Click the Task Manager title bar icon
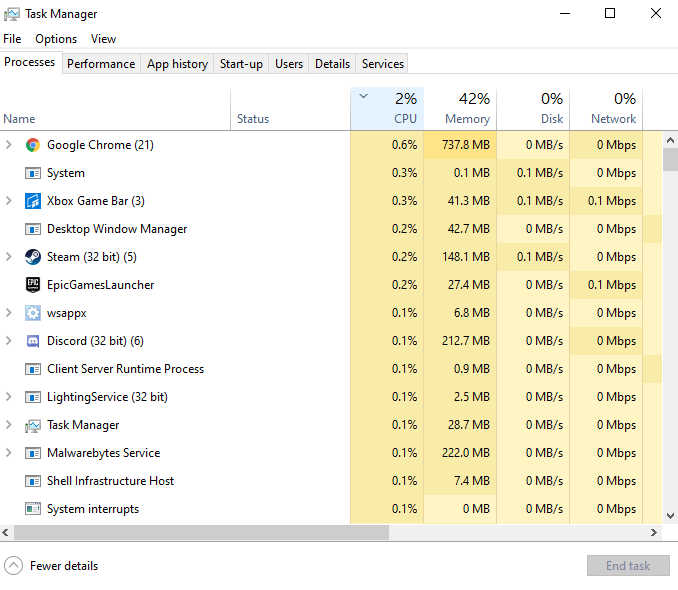 (x=12, y=14)
